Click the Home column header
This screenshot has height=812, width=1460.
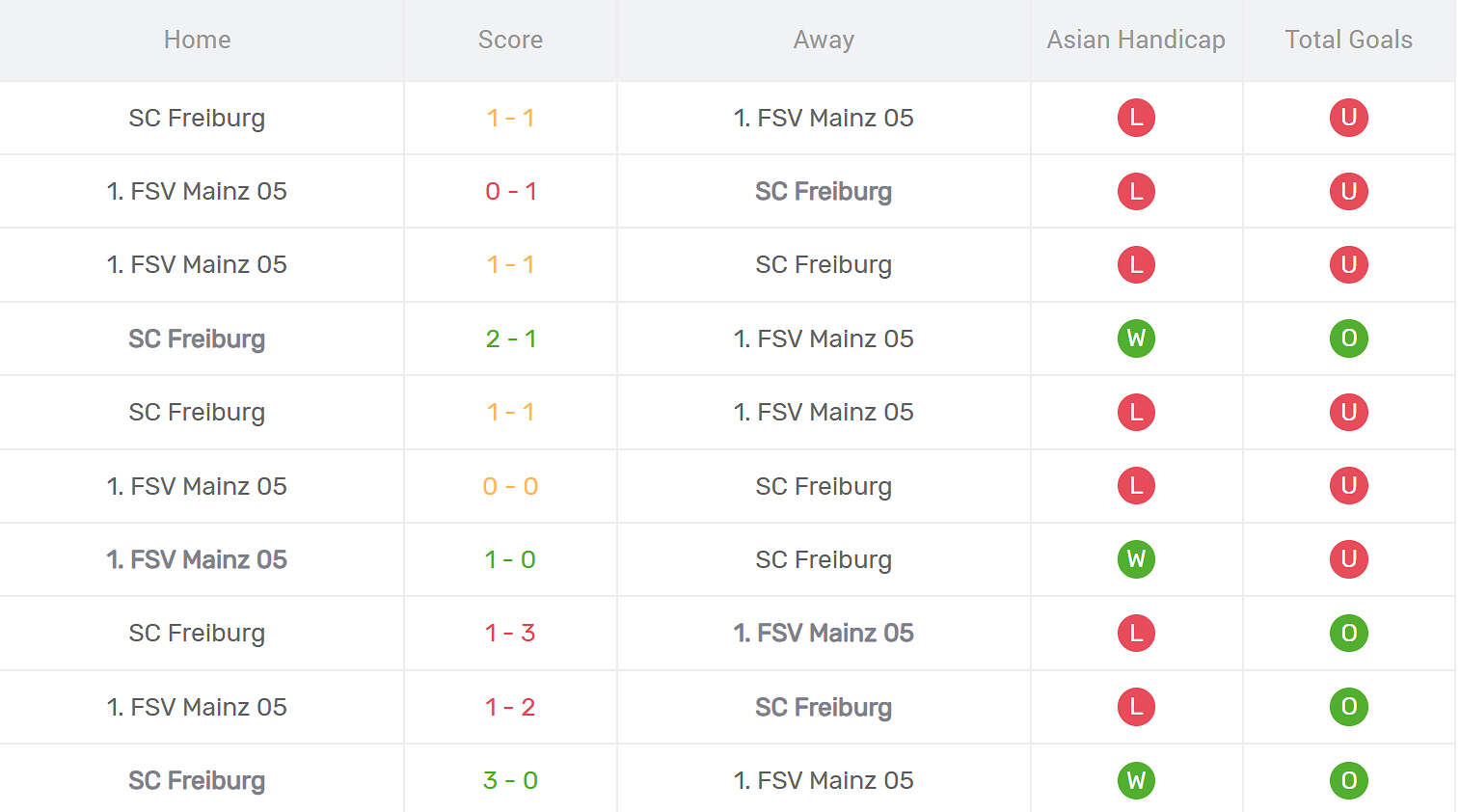[197, 40]
